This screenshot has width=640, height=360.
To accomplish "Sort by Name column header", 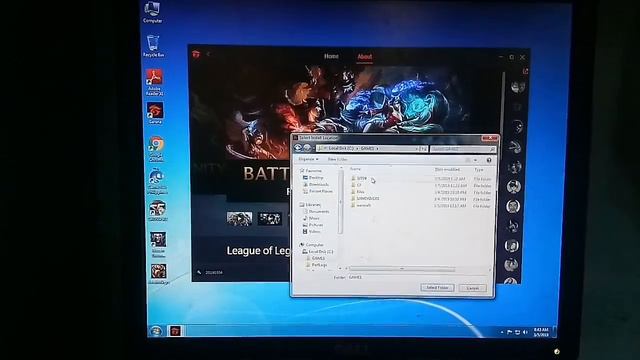I will (x=356, y=169).
